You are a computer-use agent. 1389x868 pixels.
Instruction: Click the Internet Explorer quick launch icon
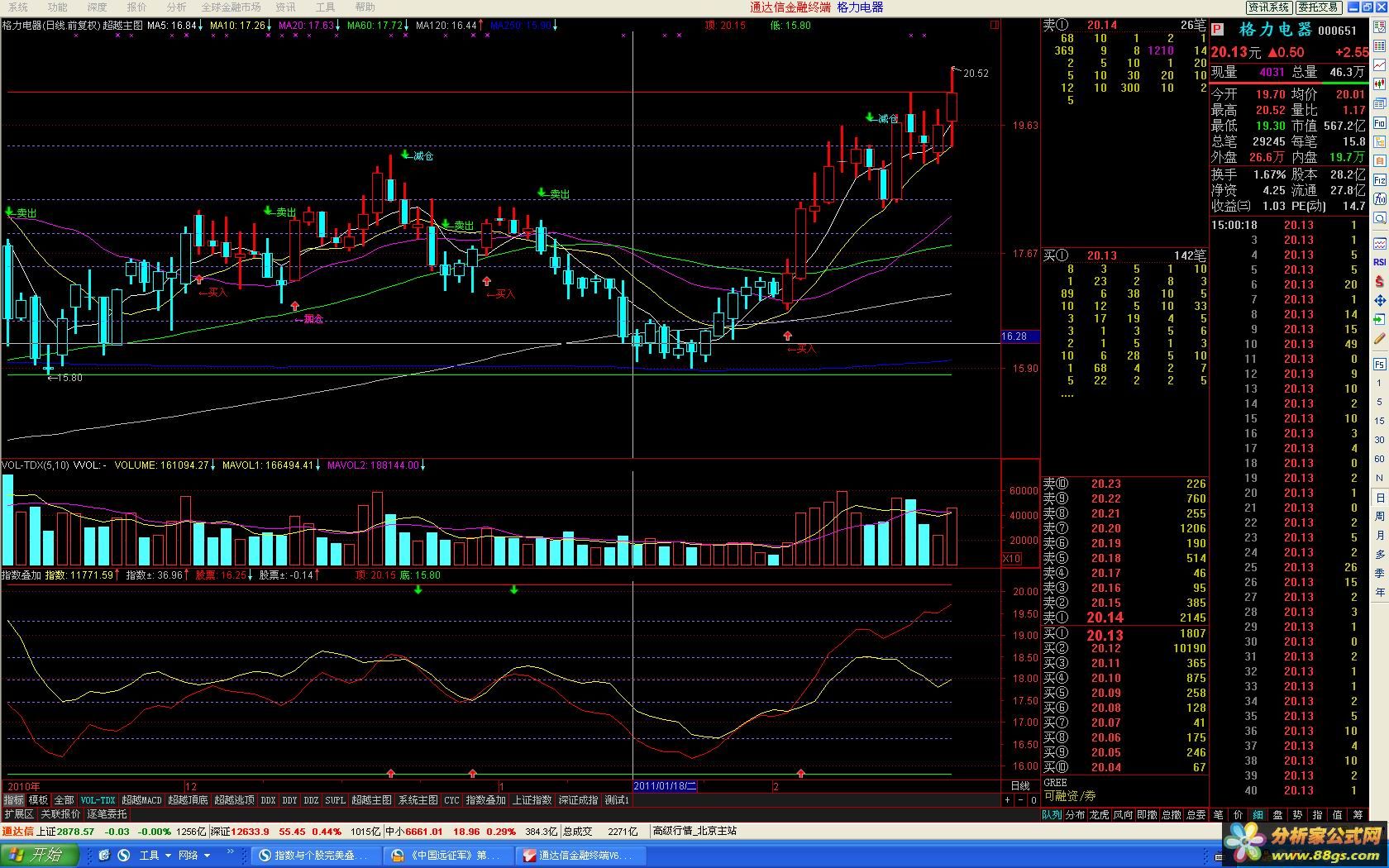(x=104, y=855)
